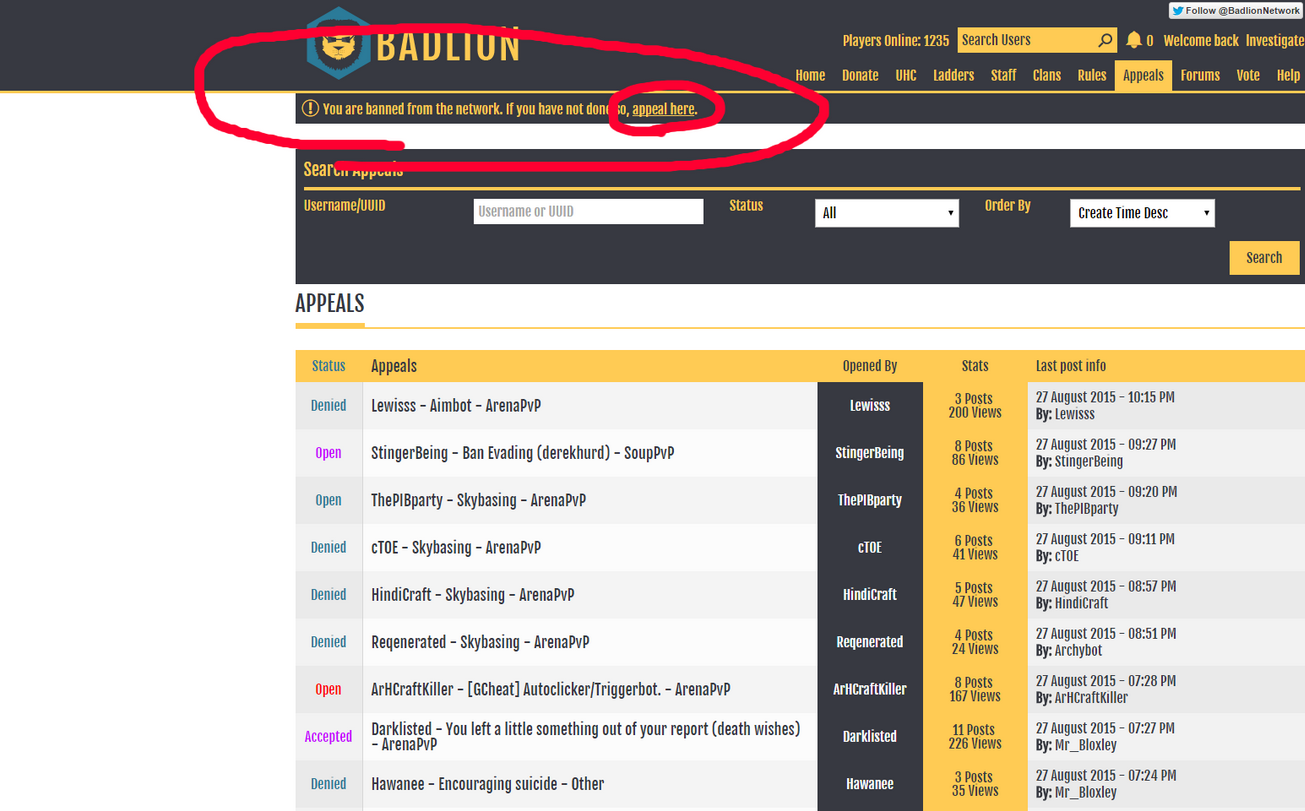The width and height of the screenshot is (1305, 811).
Task: View ThePIBparty profile in Opened By
Action: pos(870,500)
